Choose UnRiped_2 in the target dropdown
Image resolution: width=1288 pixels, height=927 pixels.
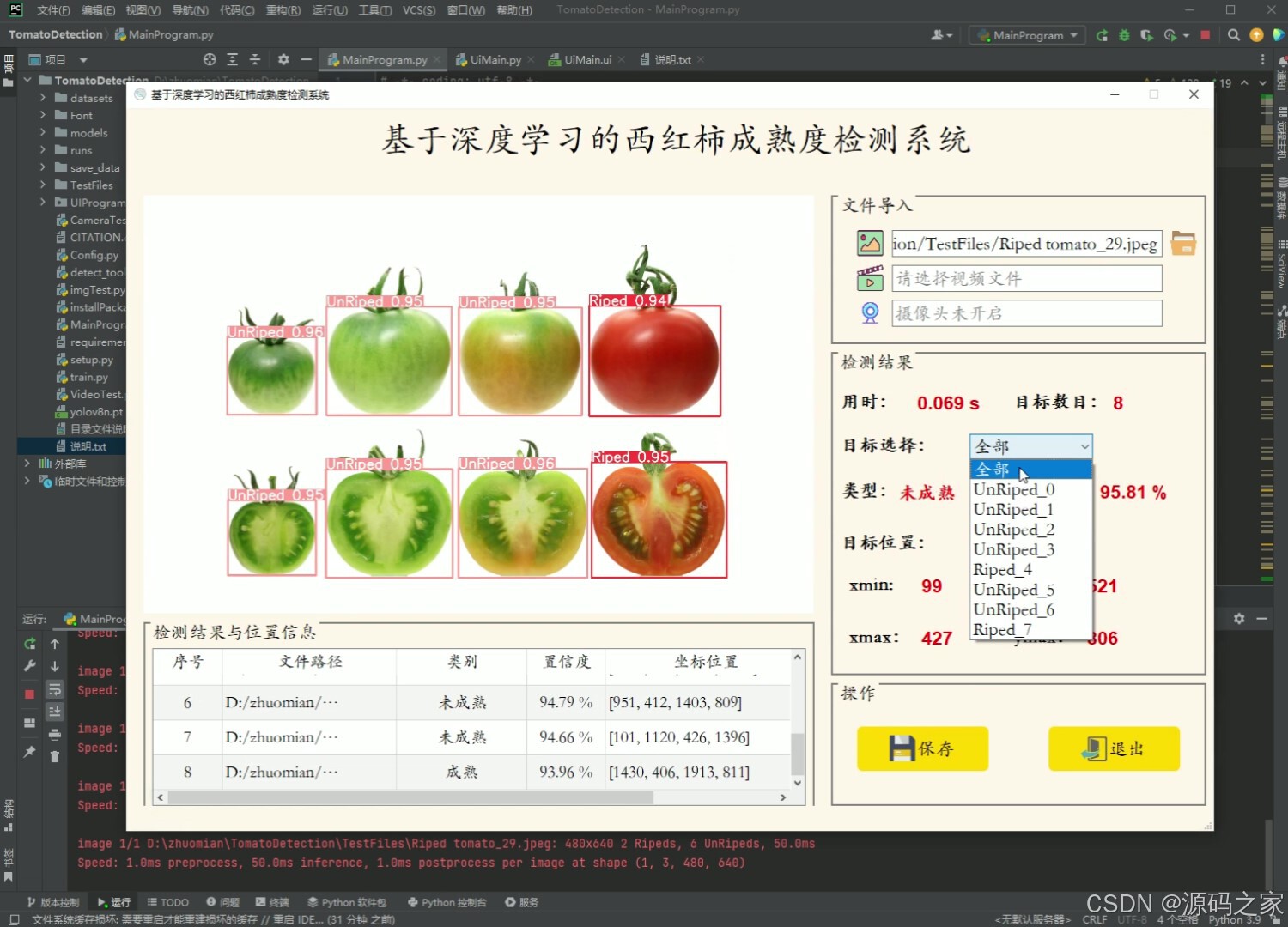[x=1013, y=529]
